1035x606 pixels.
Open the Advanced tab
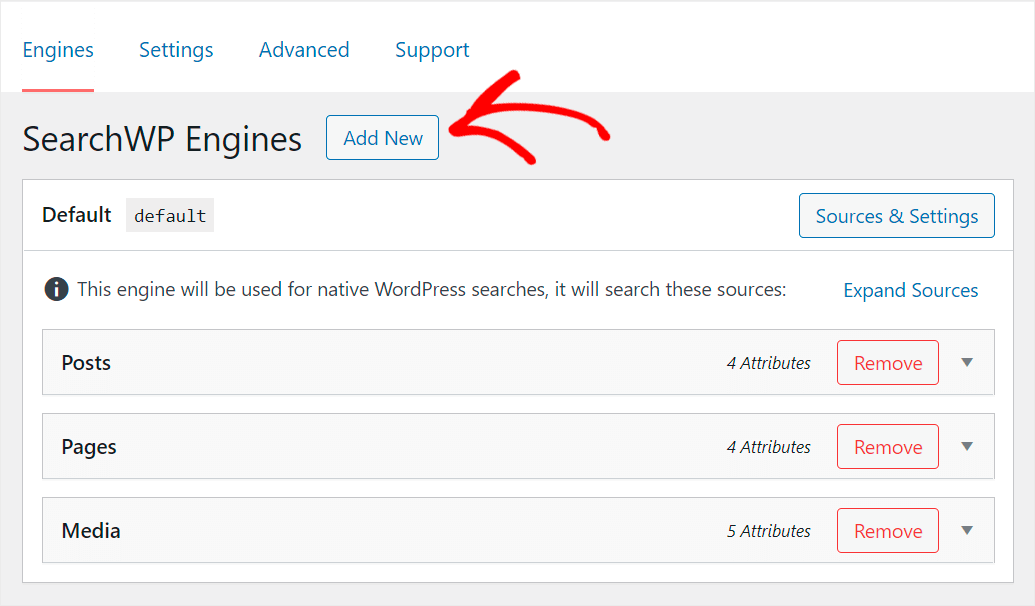pyautogui.click(x=304, y=50)
